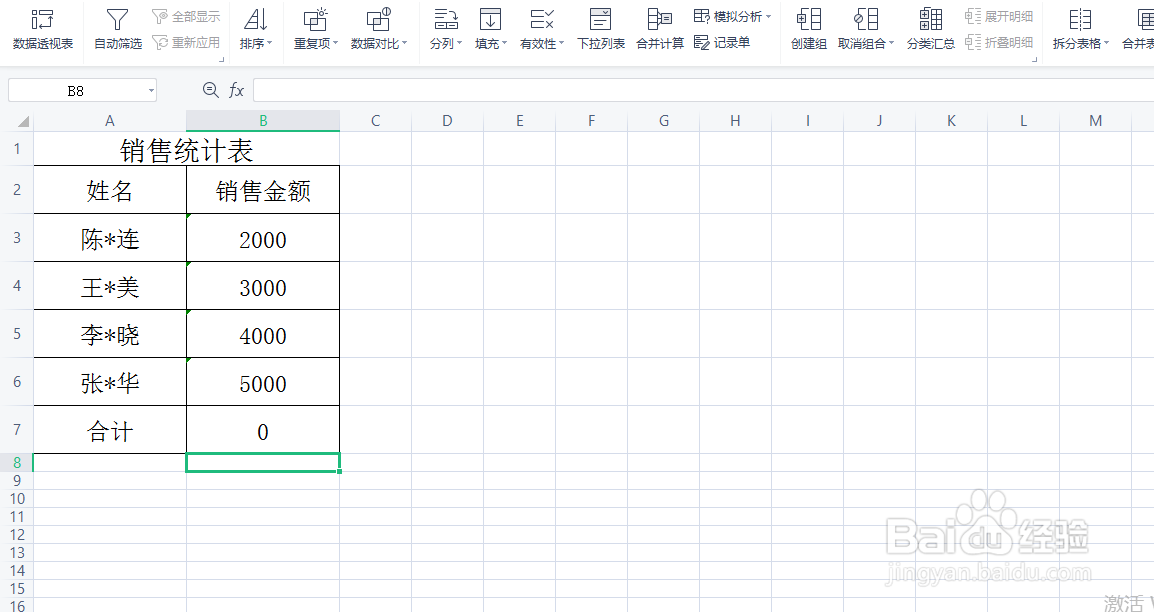Open the 记录单 record form
This screenshot has height=612, width=1154.
[722, 43]
